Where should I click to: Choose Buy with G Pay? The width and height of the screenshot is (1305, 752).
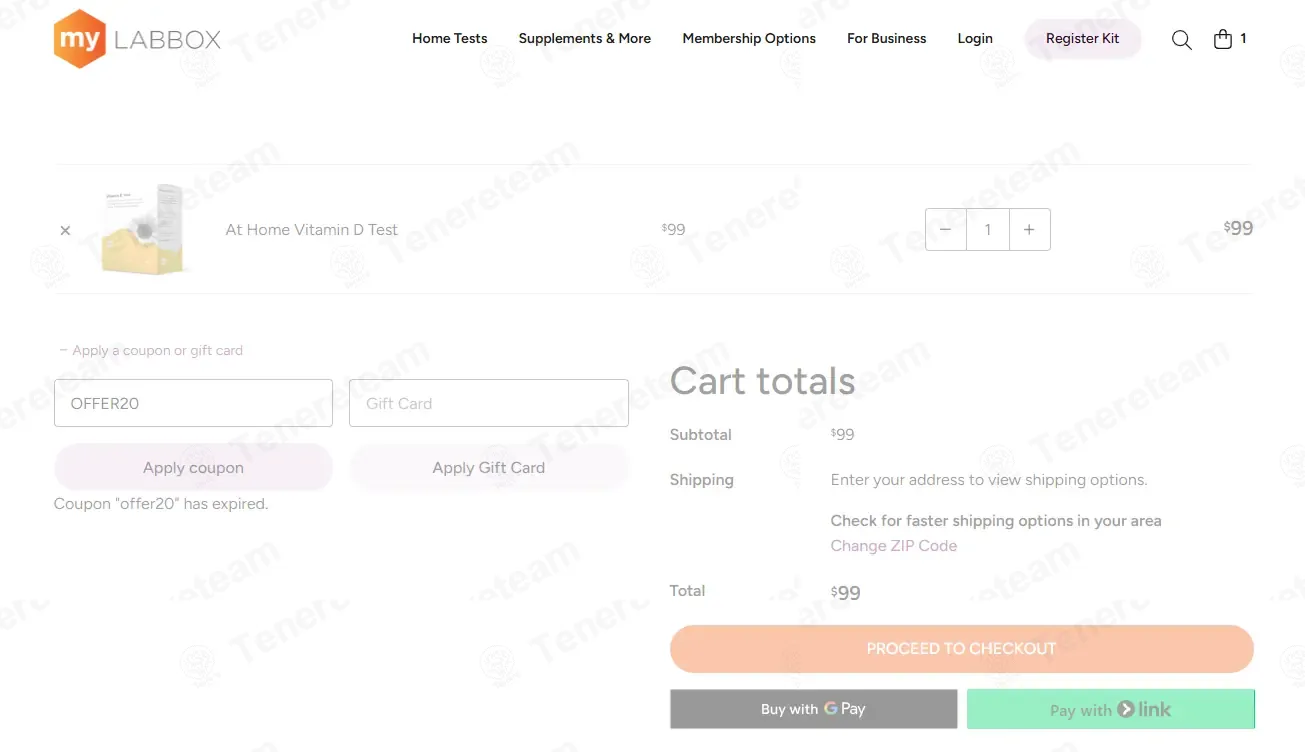[813, 709]
